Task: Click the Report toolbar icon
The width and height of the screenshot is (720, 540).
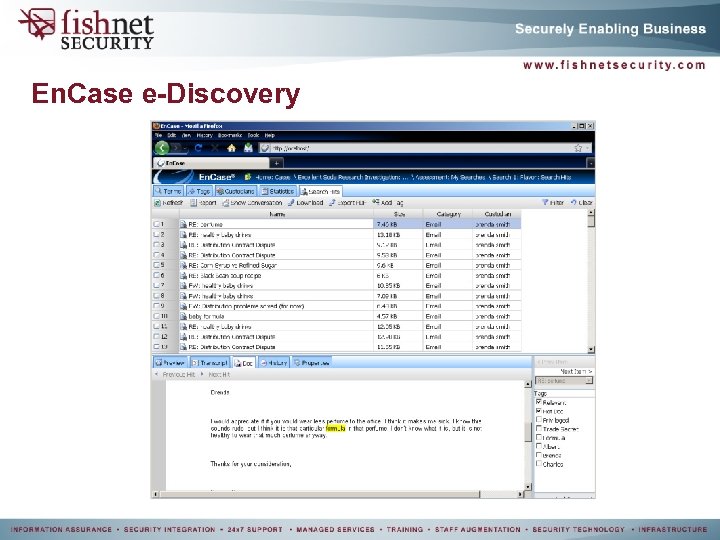Action: [194, 202]
